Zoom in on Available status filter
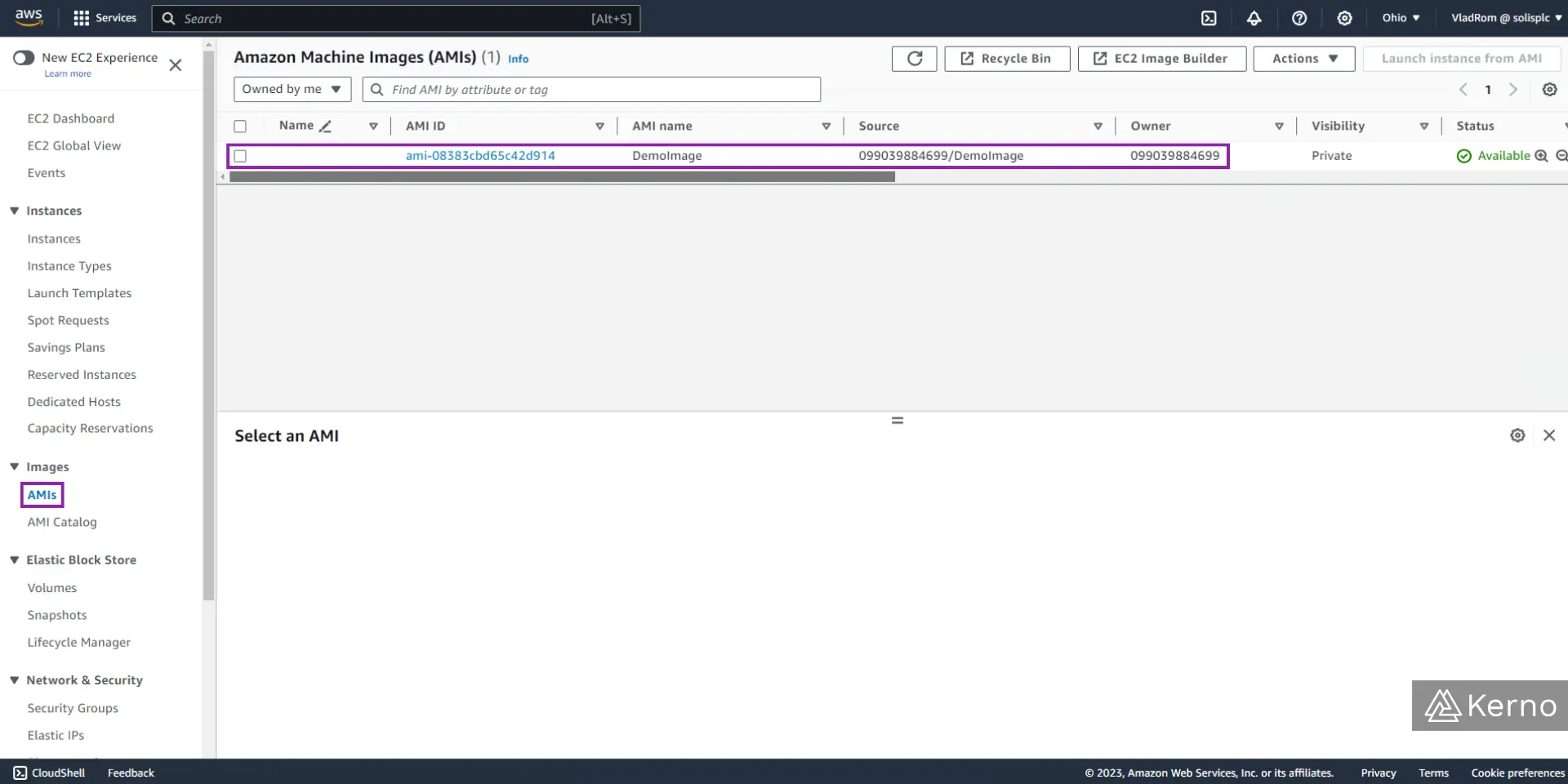This screenshot has width=1568, height=784. [x=1541, y=155]
